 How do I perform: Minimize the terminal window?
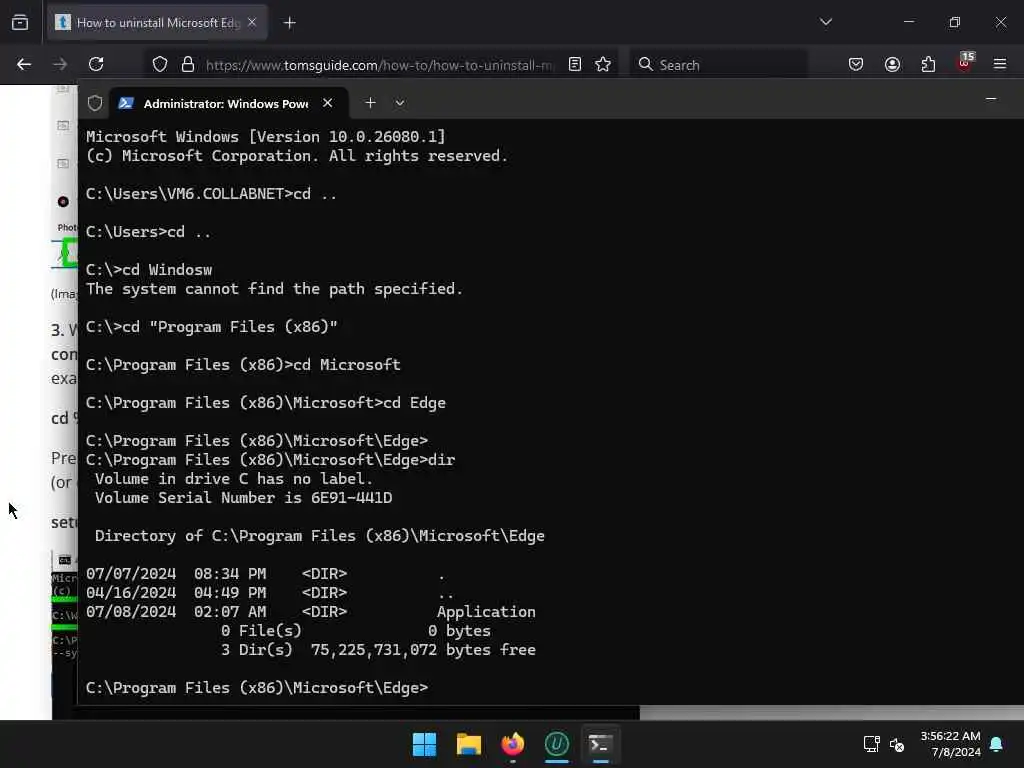coord(991,99)
